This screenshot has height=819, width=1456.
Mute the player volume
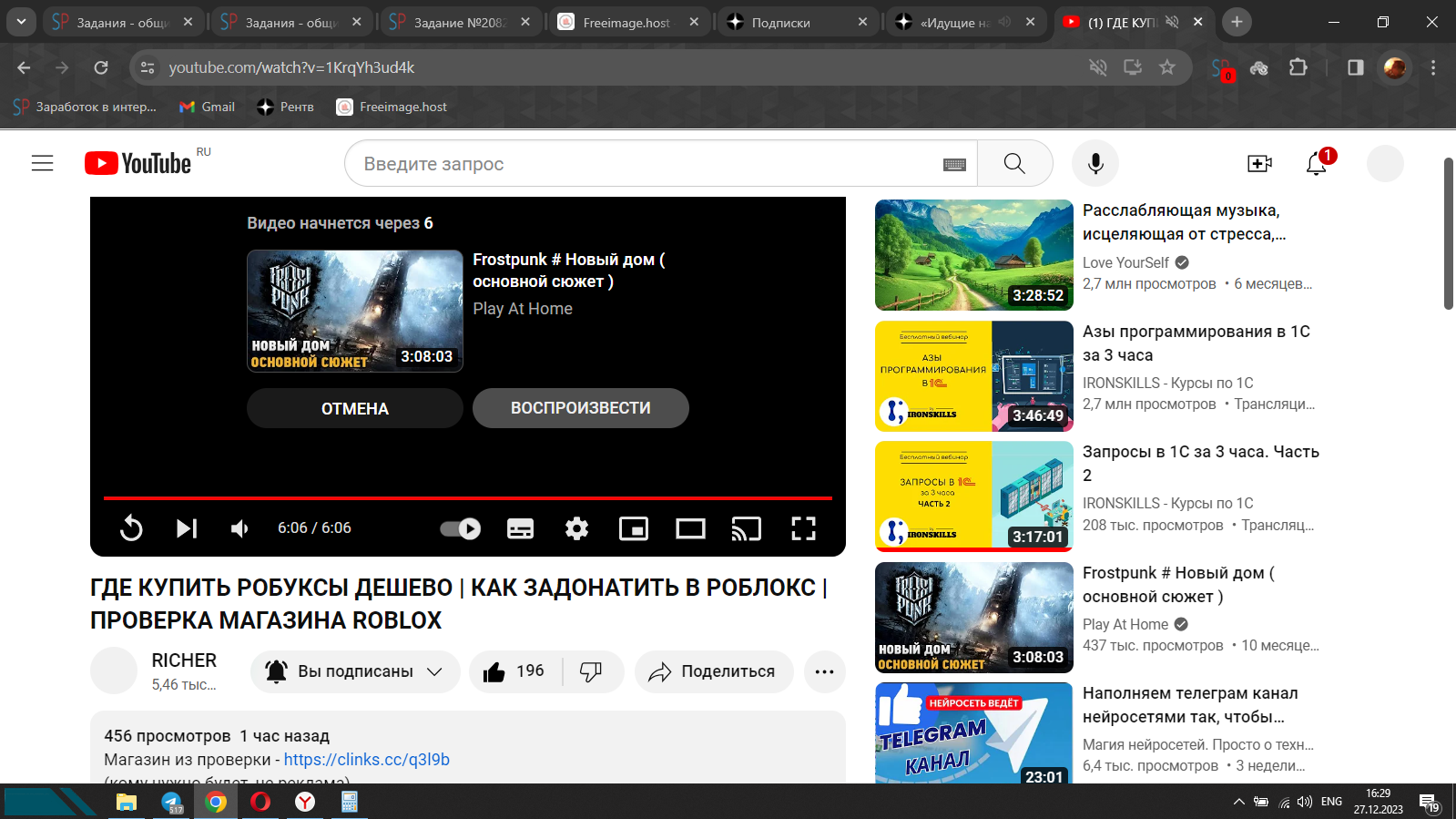click(x=239, y=528)
